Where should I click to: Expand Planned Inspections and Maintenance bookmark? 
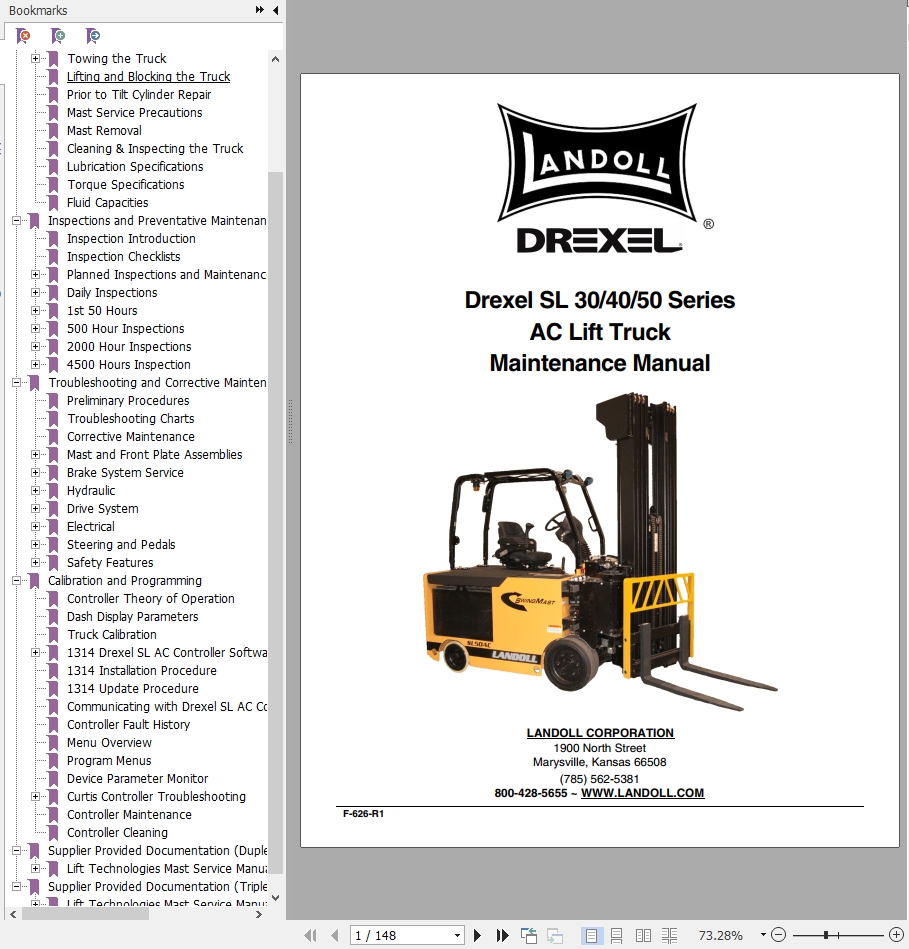point(35,275)
